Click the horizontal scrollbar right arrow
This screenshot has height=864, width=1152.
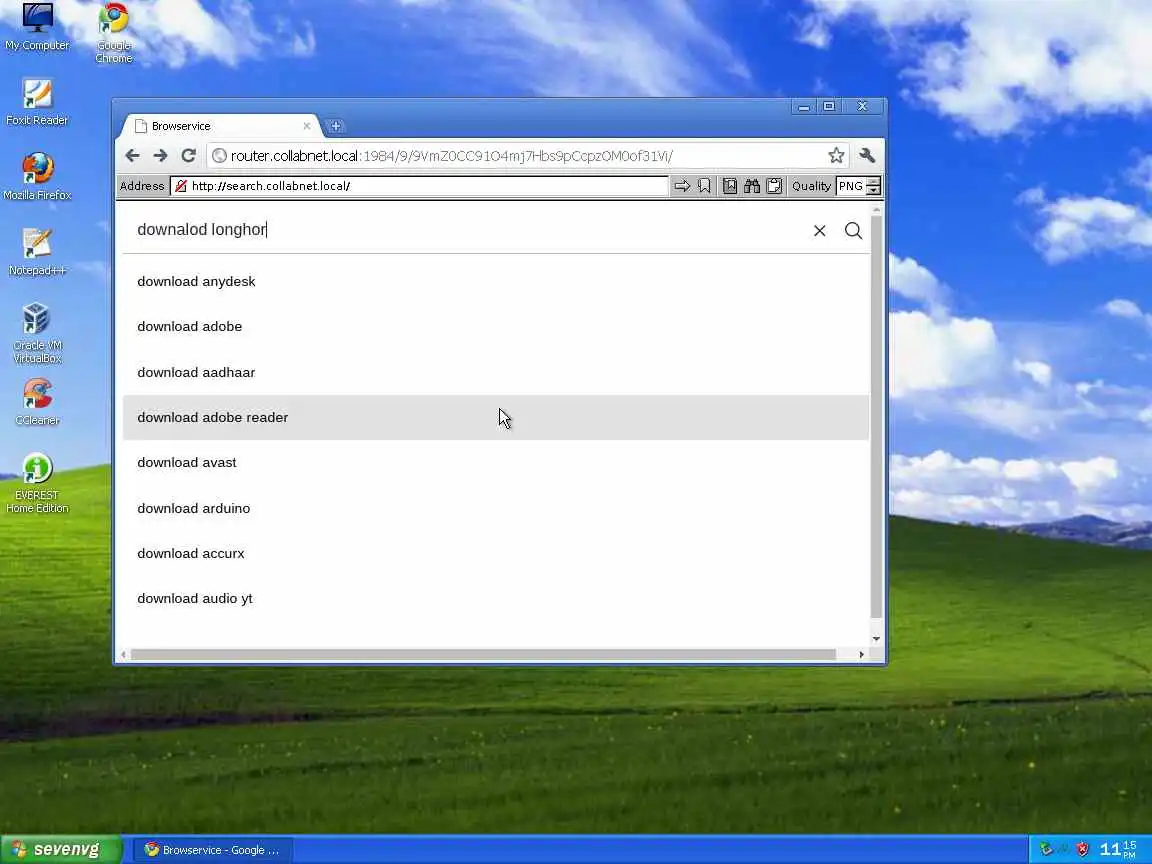[861, 654]
